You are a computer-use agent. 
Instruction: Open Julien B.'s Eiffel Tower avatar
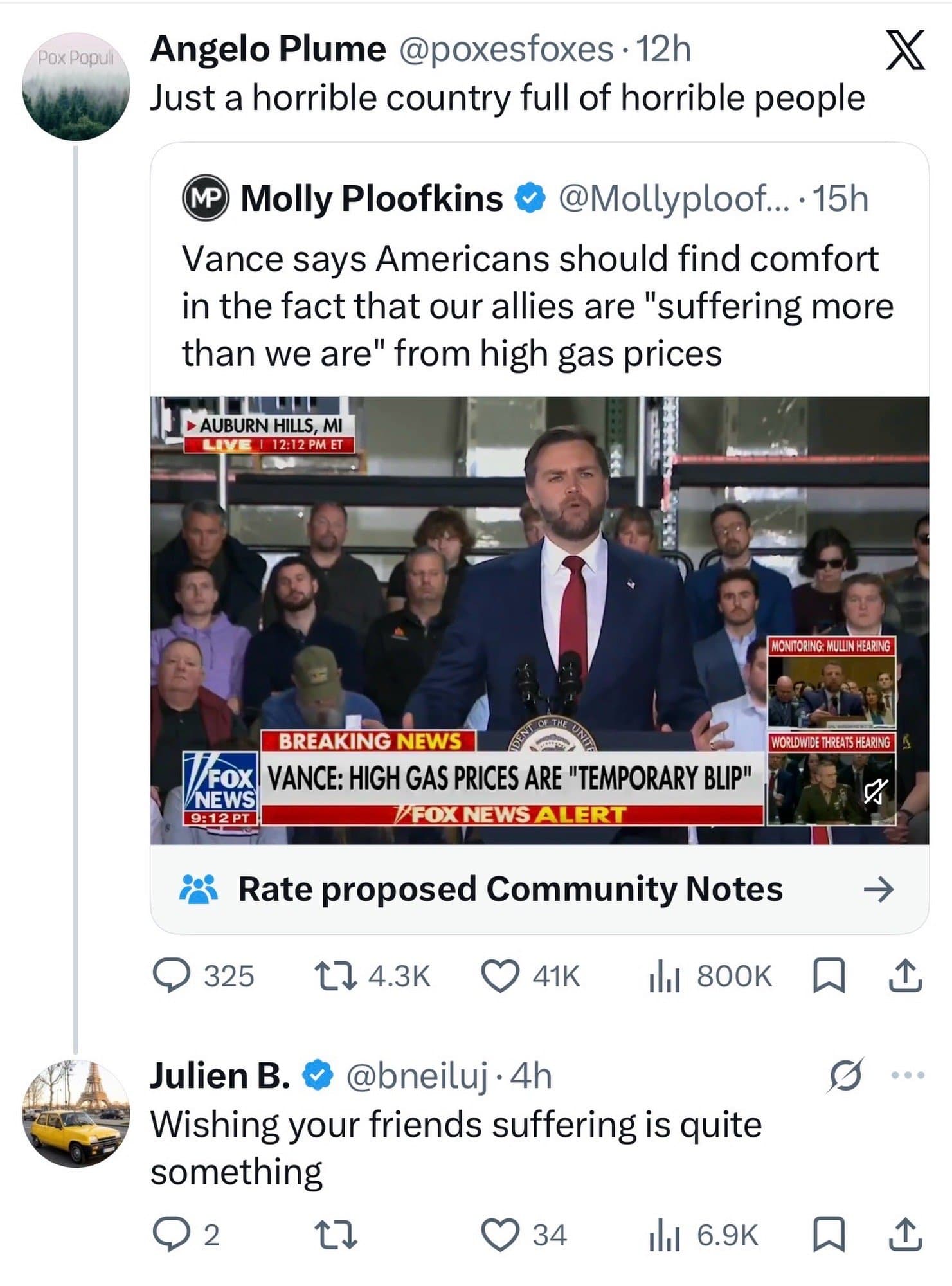(x=76, y=1113)
